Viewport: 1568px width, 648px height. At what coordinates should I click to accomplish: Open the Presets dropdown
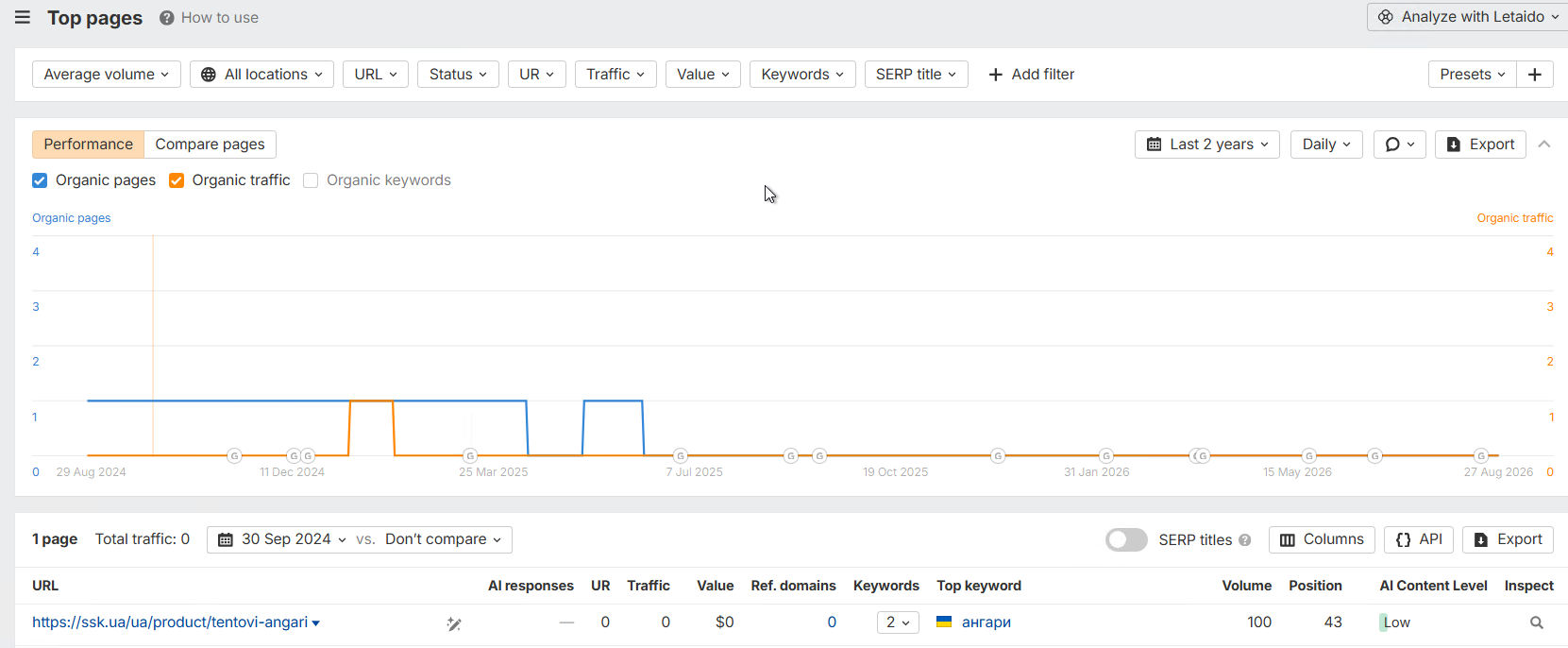coord(1472,75)
